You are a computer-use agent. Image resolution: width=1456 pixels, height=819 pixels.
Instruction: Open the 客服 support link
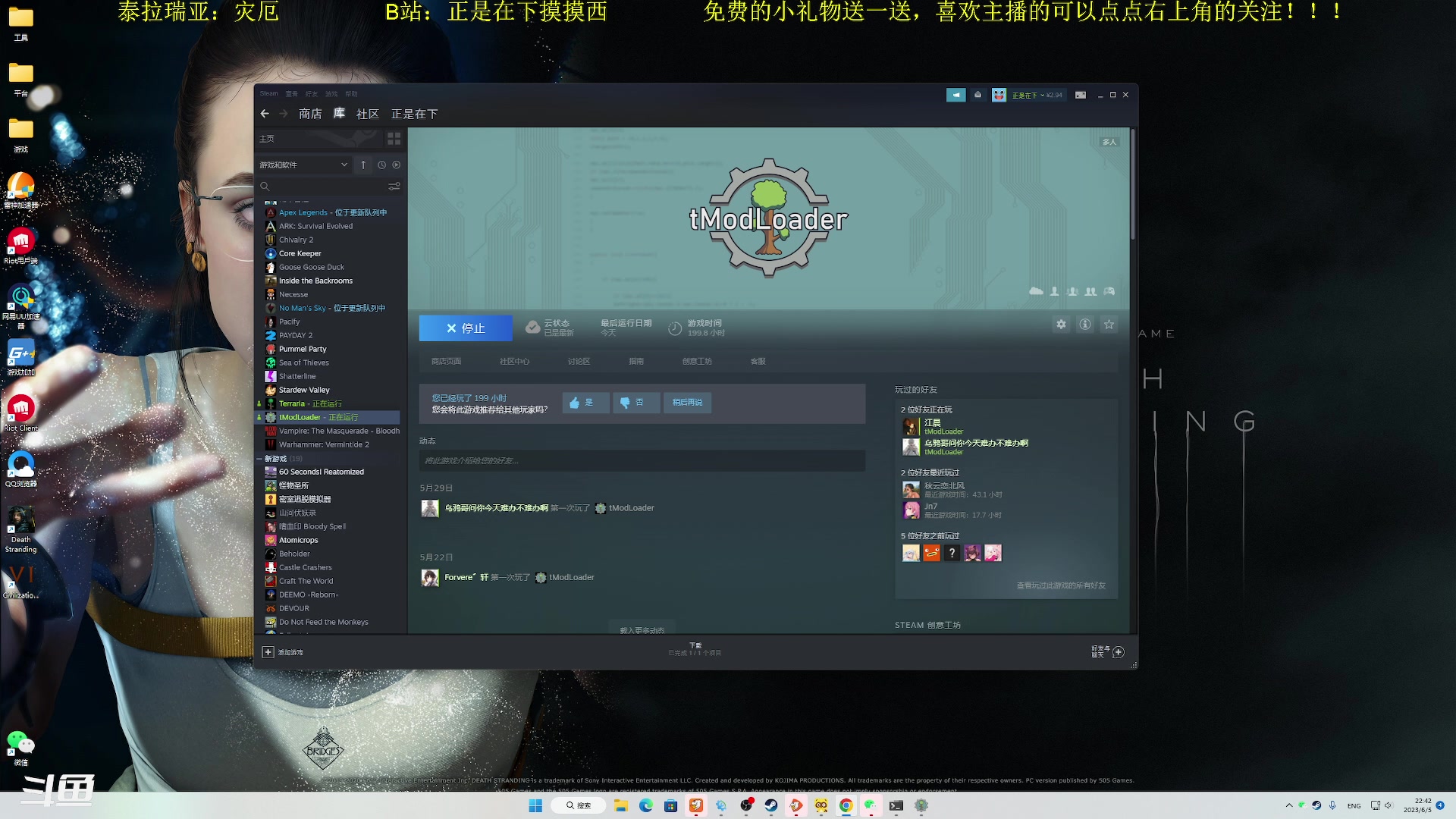758,362
